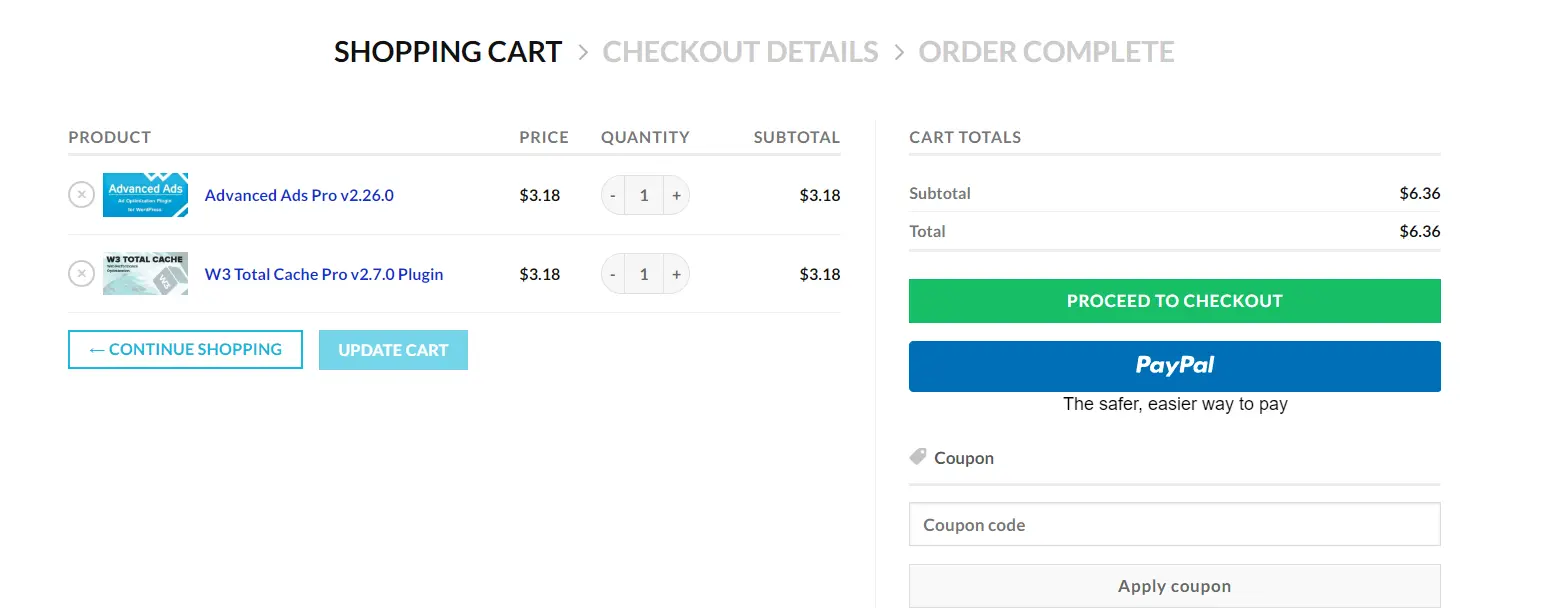
Task: Click Proceed to Checkout
Action: tap(1174, 300)
